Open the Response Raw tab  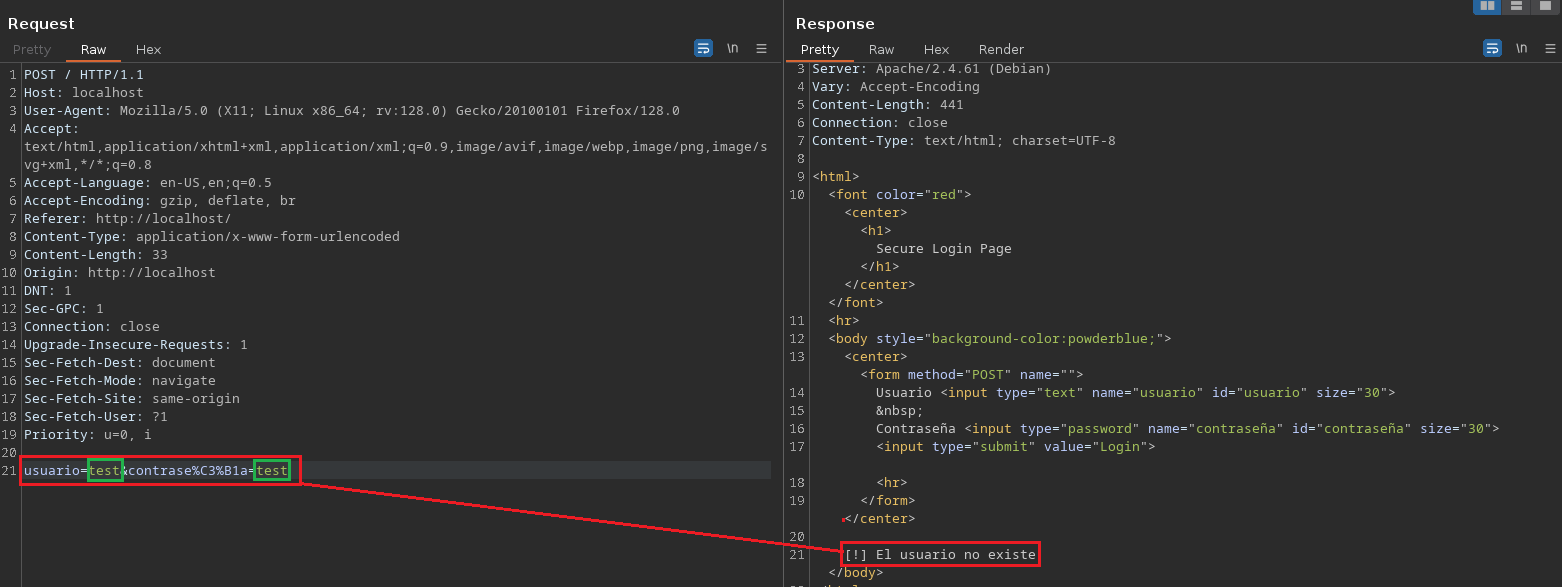881,49
